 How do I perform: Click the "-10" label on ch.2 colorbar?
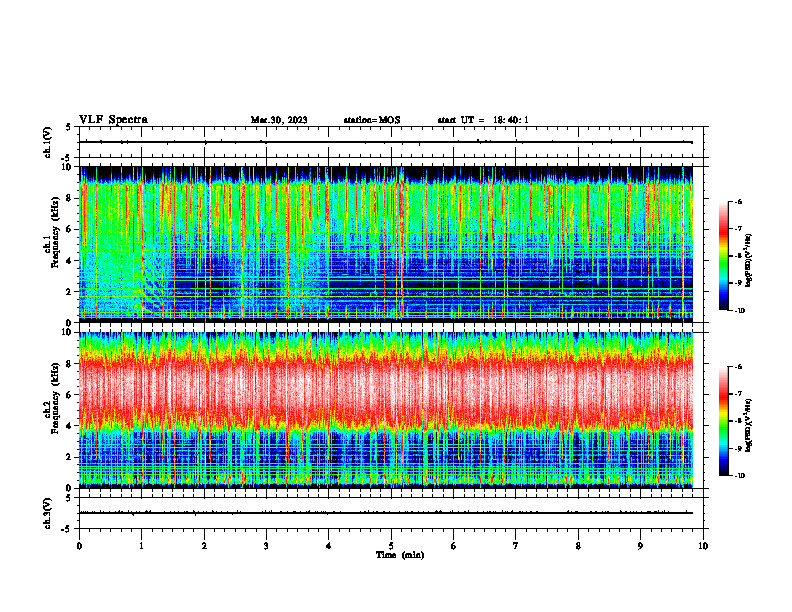(x=740, y=476)
